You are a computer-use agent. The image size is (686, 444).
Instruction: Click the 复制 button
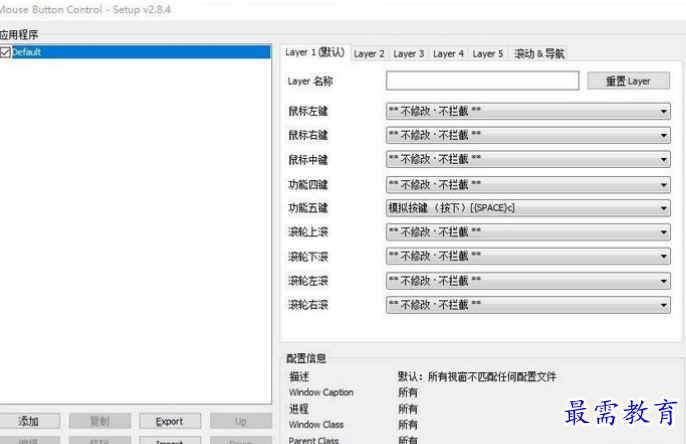100,421
